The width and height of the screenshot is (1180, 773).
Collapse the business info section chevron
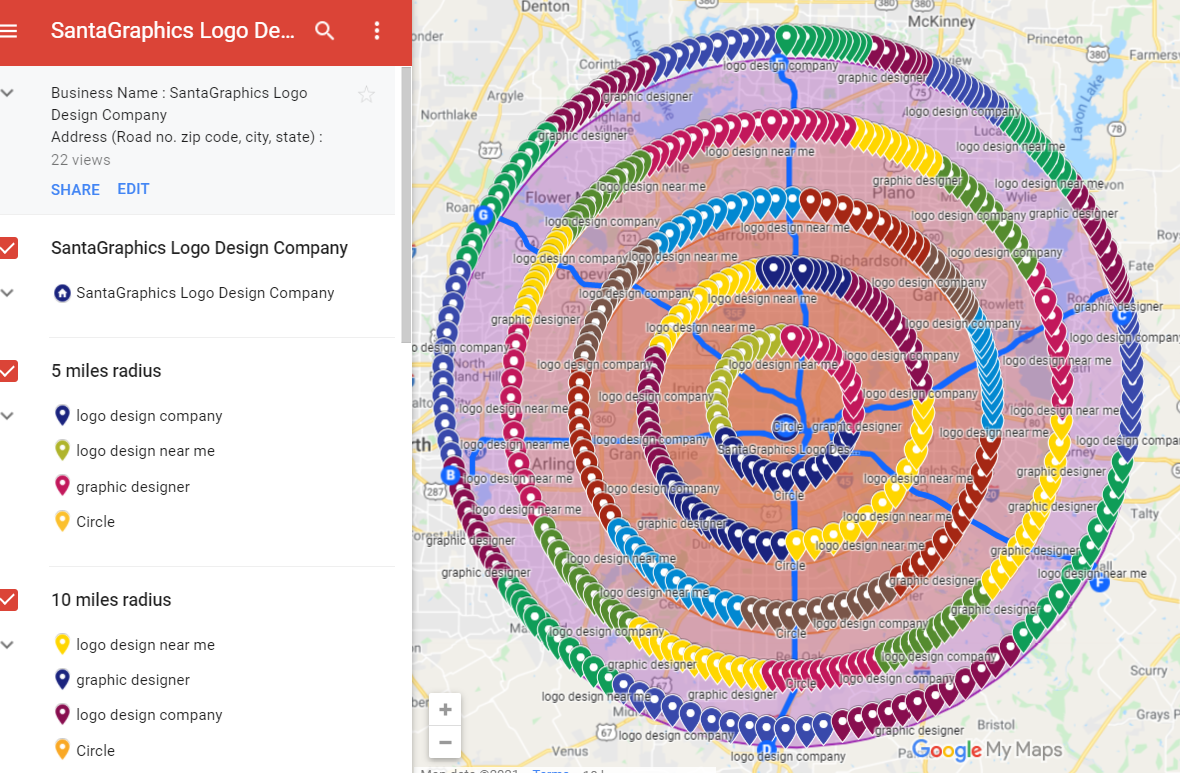tap(10, 93)
